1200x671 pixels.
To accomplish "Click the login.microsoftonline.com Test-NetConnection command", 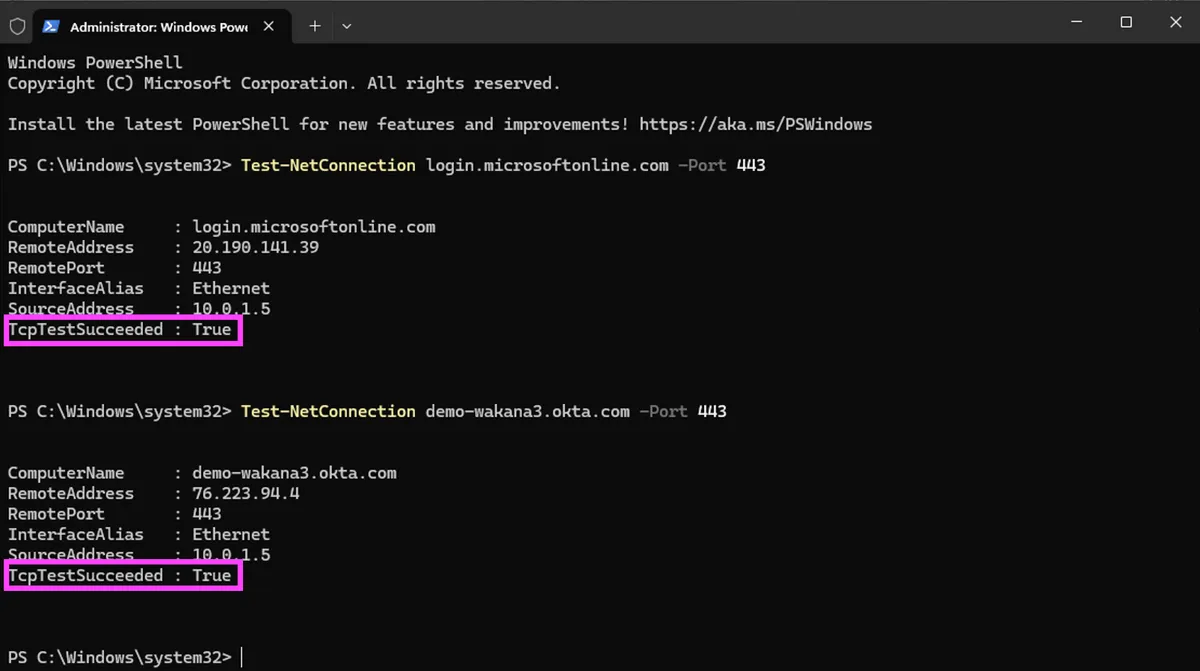I will point(503,165).
